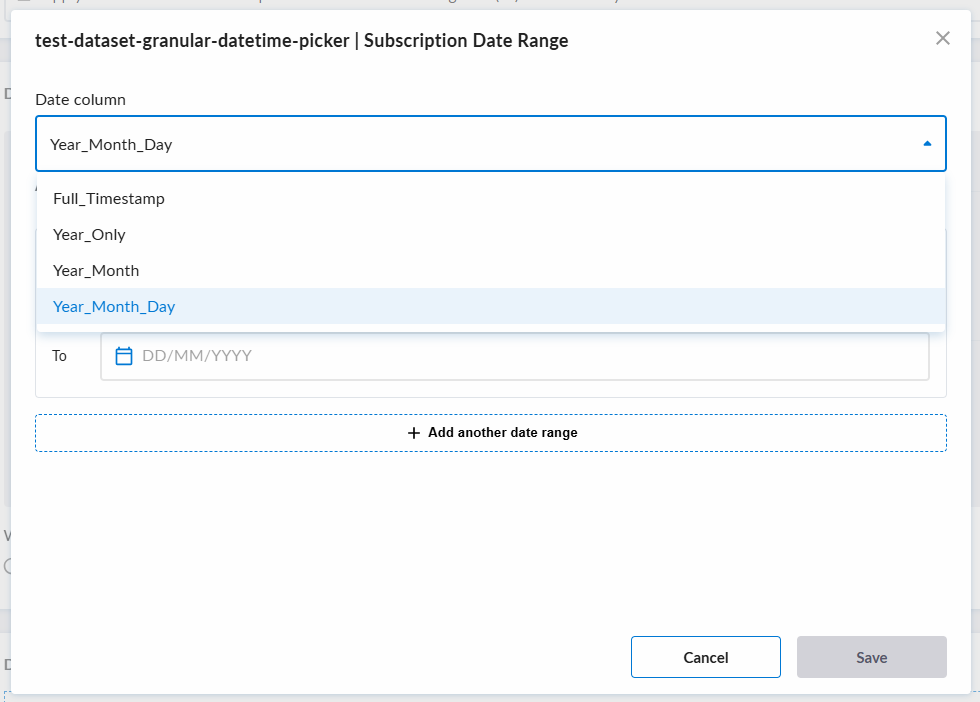This screenshot has height=702, width=980.
Task: Open the calendar icon in To field
Action: pos(124,356)
